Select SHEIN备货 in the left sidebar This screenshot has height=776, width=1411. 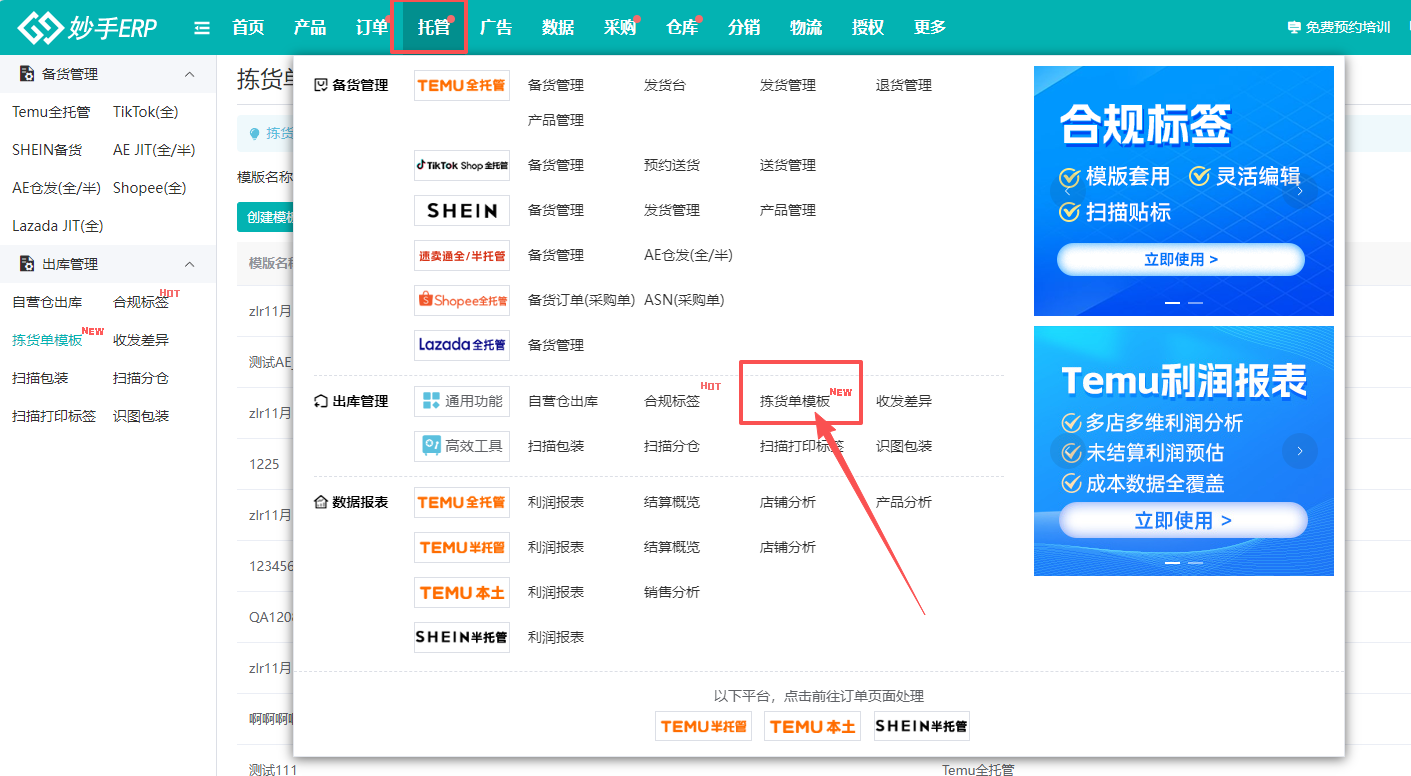47,150
